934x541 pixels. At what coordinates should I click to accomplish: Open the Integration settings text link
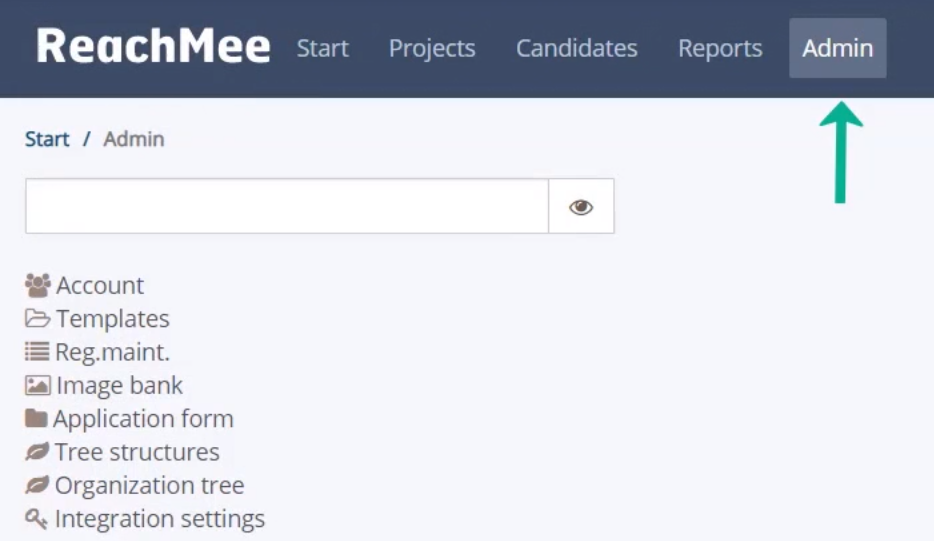point(160,518)
